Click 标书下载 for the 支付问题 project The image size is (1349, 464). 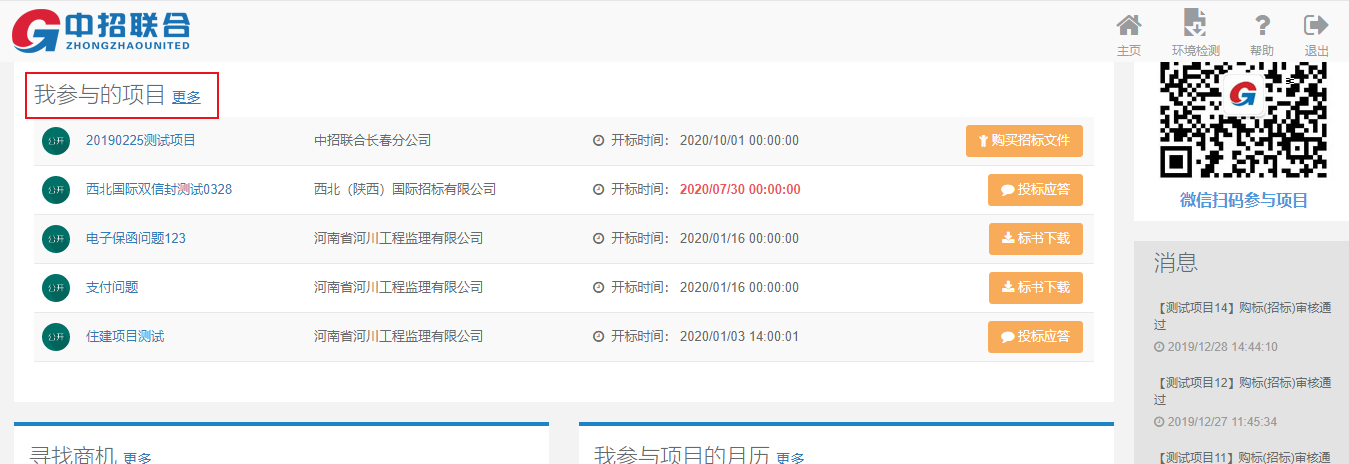(1035, 288)
